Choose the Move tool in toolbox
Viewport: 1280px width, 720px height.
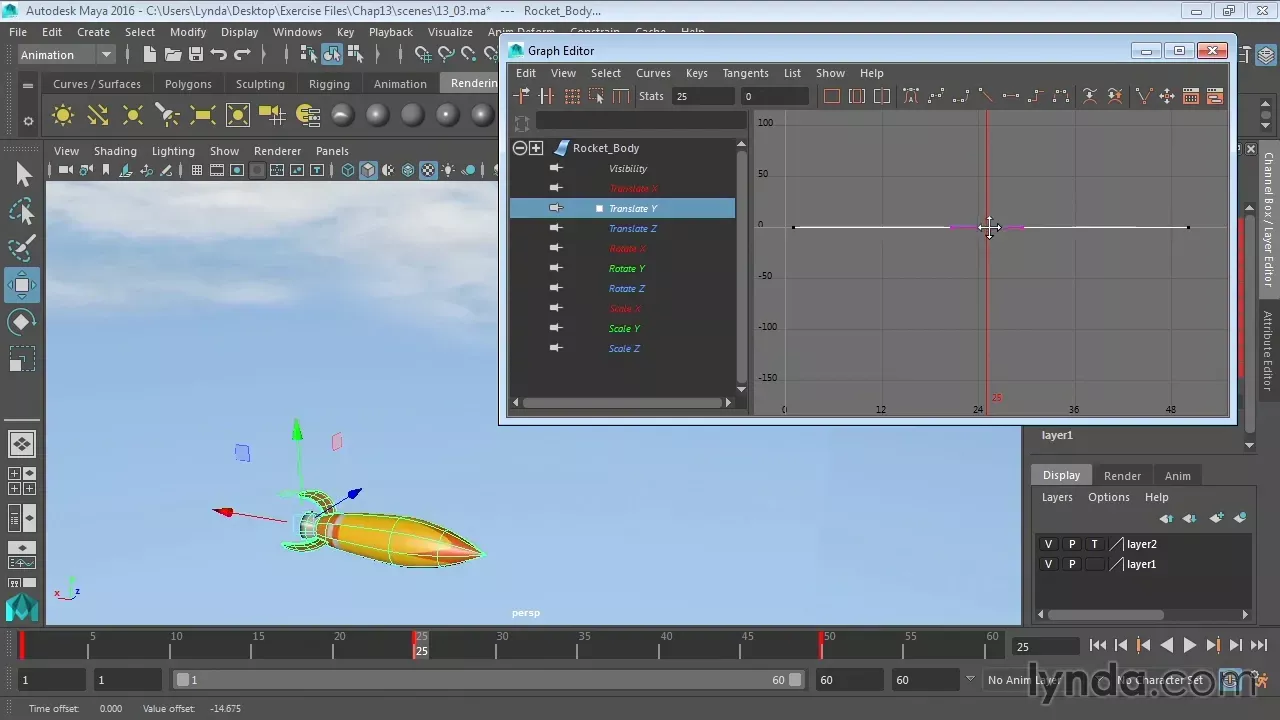click(x=21, y=285)
